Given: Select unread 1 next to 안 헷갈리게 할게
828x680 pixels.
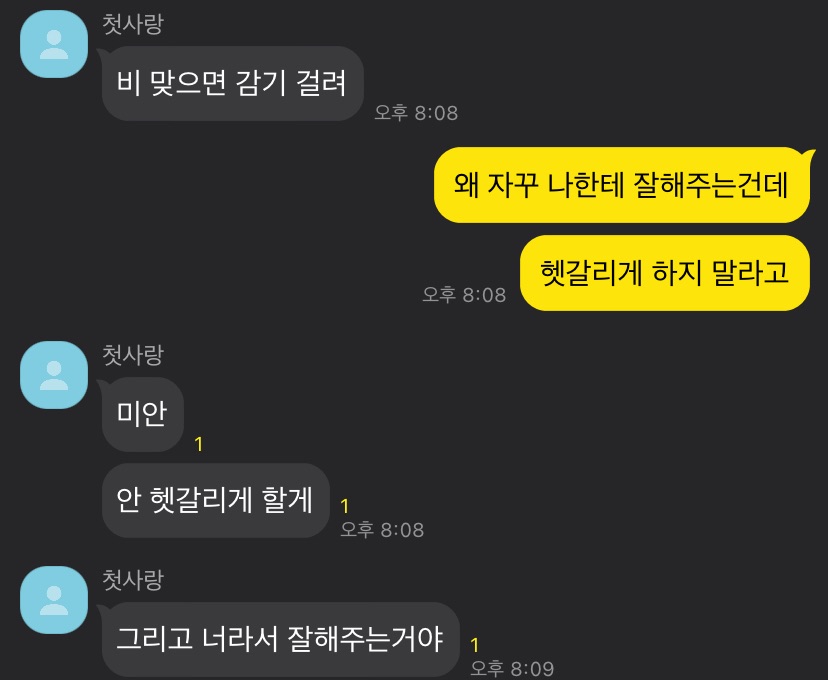Looking at the screenshot, I should [x=345, y=506].
